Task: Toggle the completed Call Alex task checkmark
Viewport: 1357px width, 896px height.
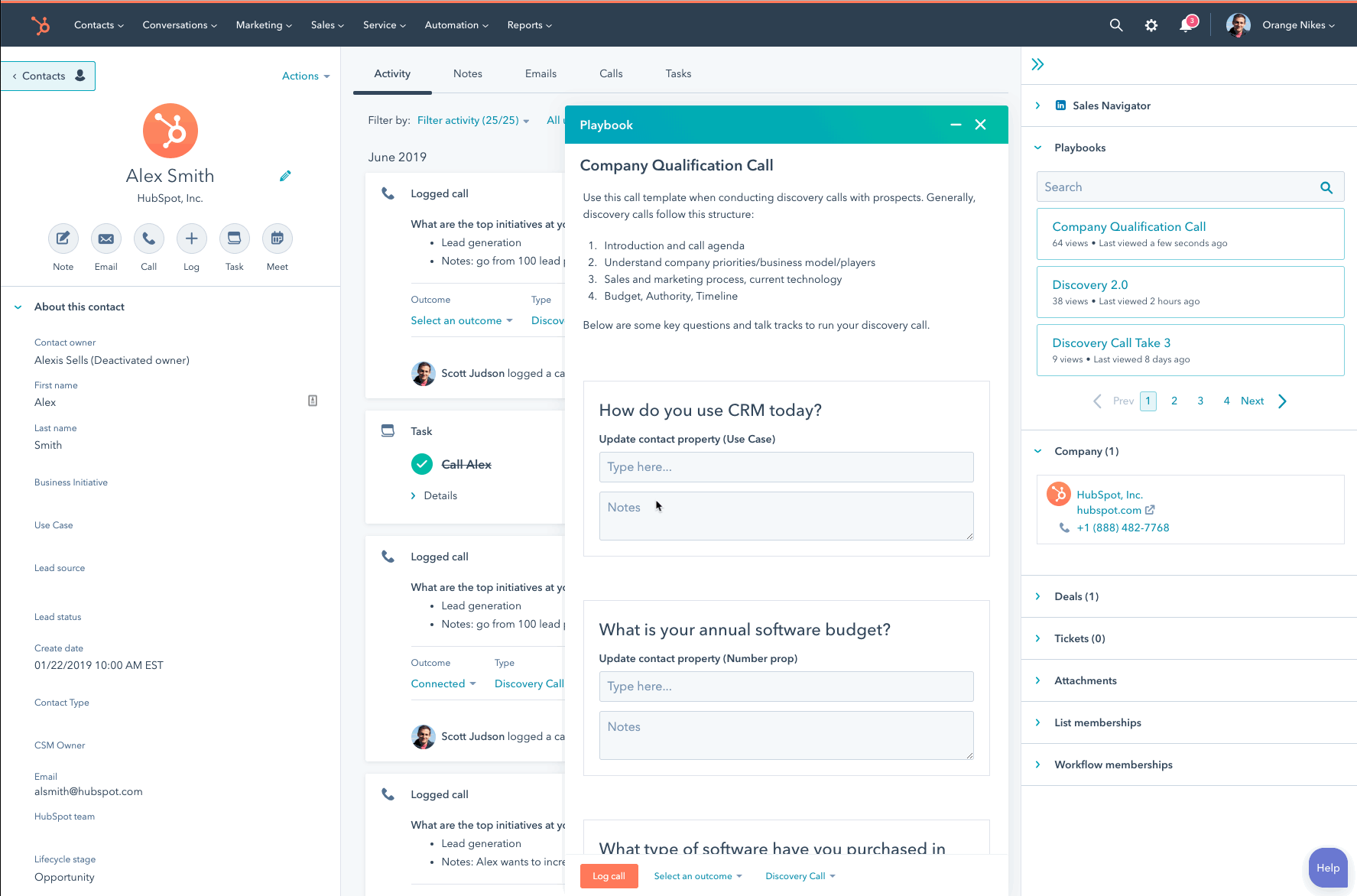Action: click(x=422, y=464)
